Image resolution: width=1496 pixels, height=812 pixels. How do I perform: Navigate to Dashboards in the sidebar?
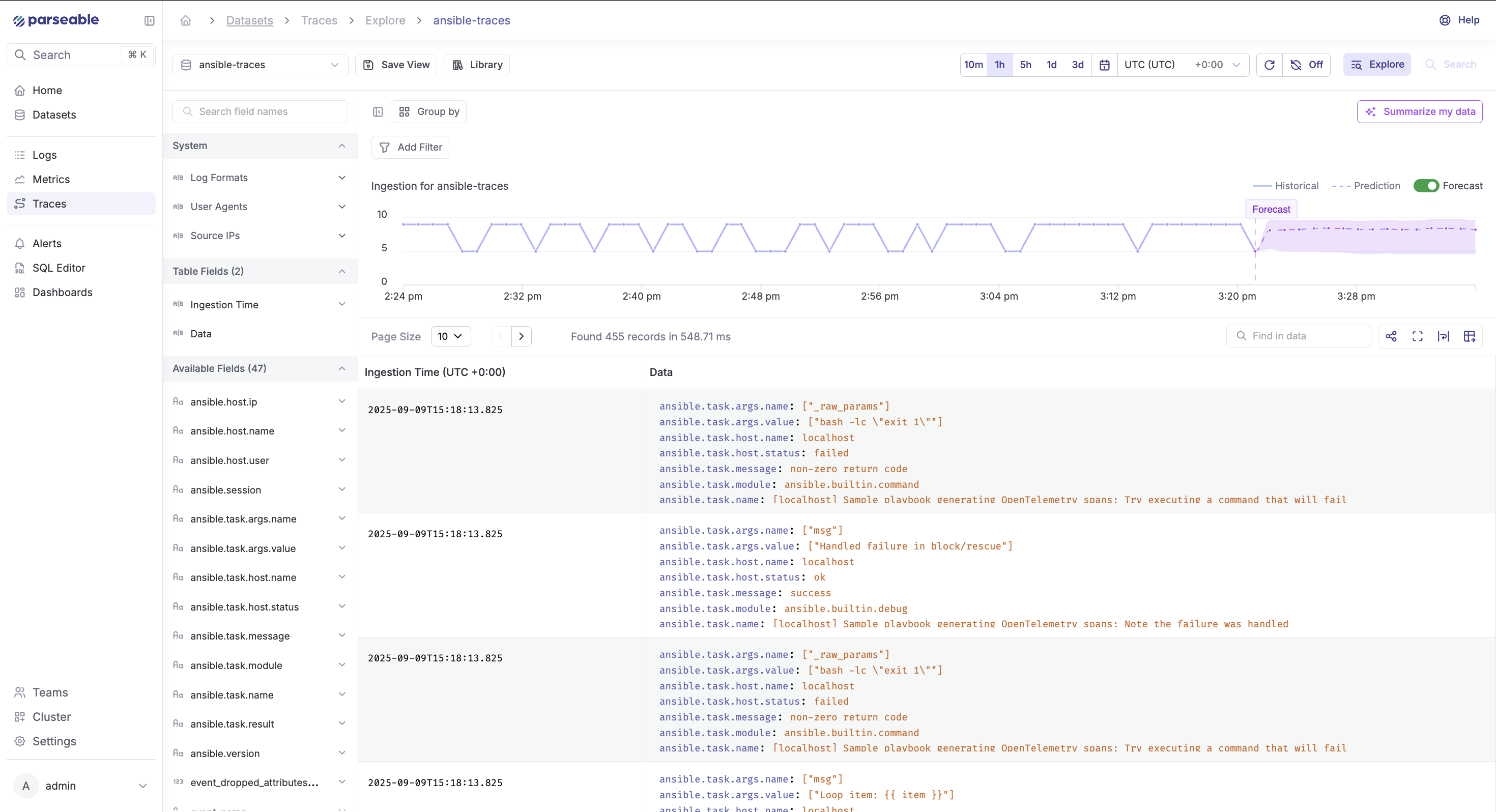(62, 292)
